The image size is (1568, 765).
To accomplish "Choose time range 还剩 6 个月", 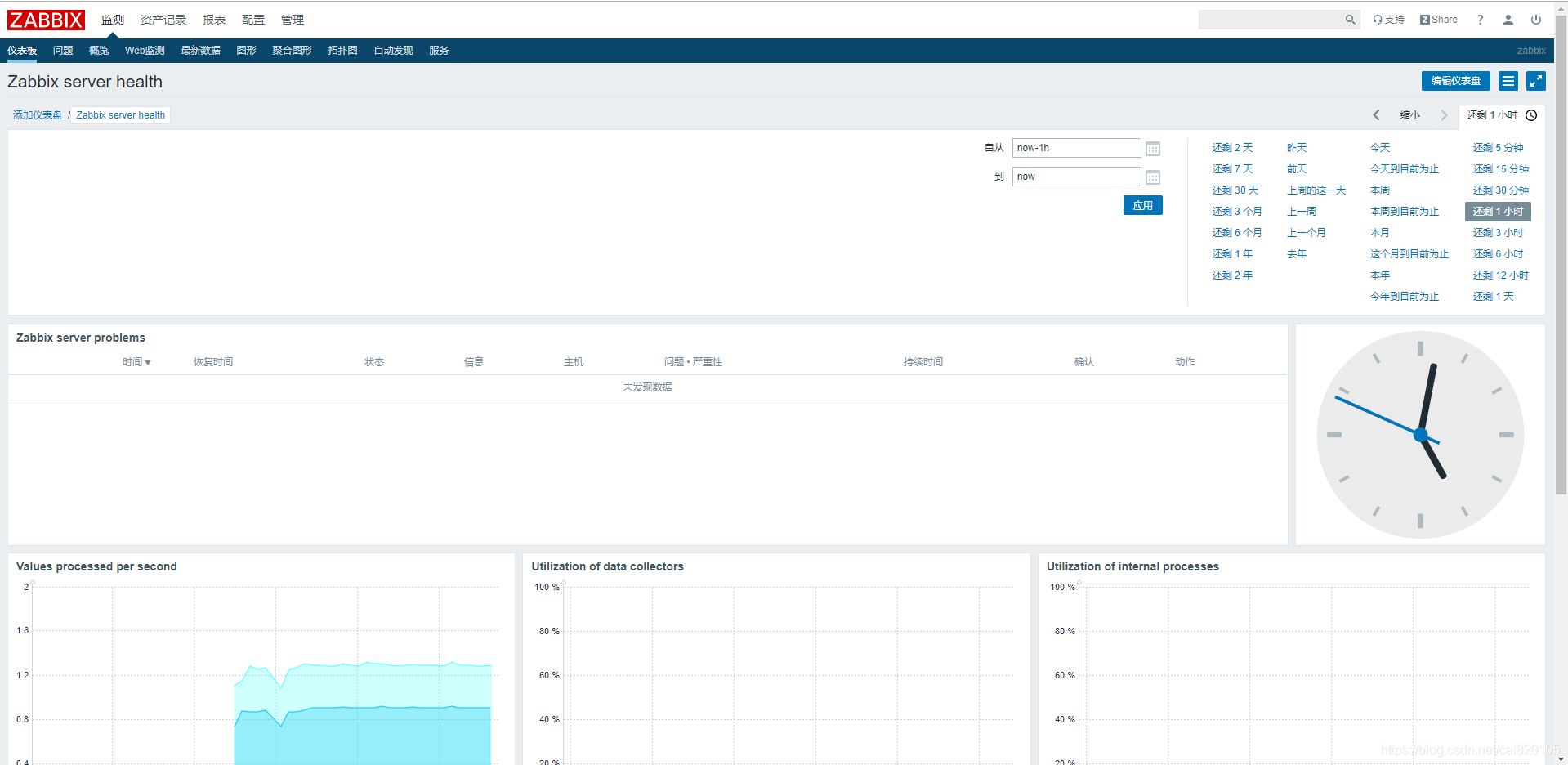I will click(x=1237, y=233).
